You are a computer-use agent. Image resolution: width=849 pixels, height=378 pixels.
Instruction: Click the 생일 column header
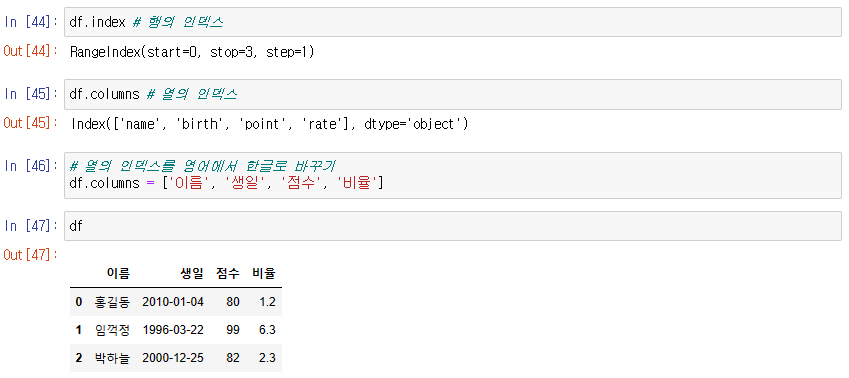[192, 273]
